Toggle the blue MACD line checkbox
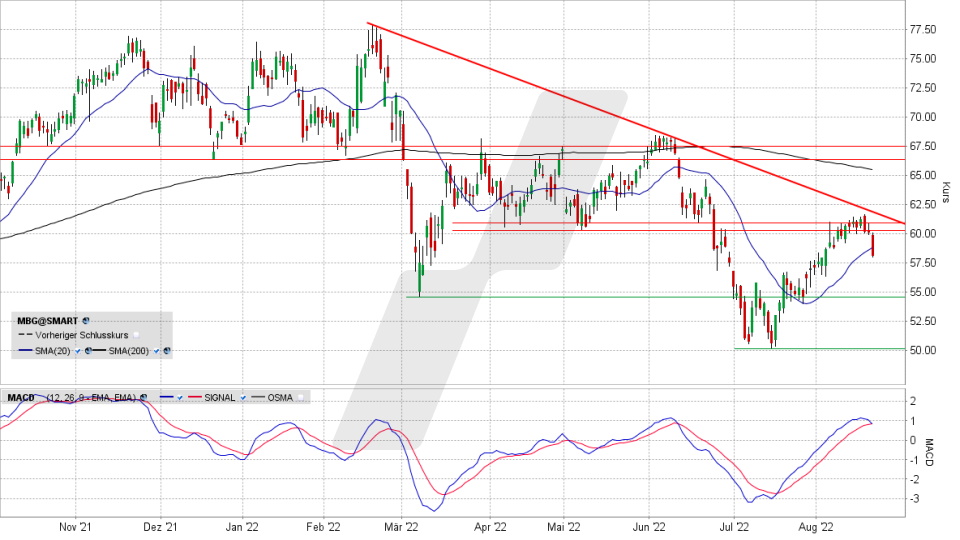Viewport: 960px width, 540px height. 180,397
